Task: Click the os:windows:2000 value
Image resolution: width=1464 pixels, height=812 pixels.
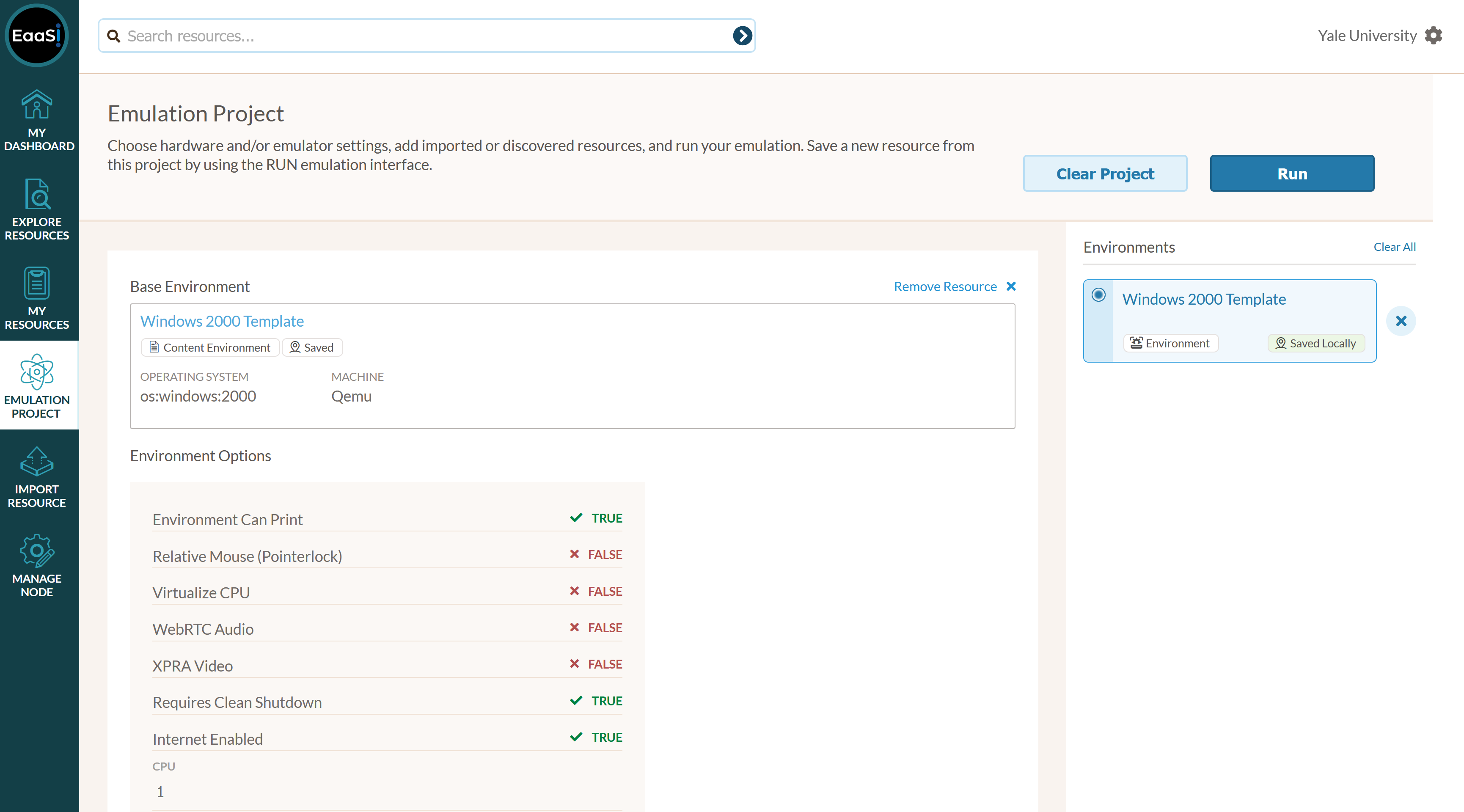Action: 198,396
